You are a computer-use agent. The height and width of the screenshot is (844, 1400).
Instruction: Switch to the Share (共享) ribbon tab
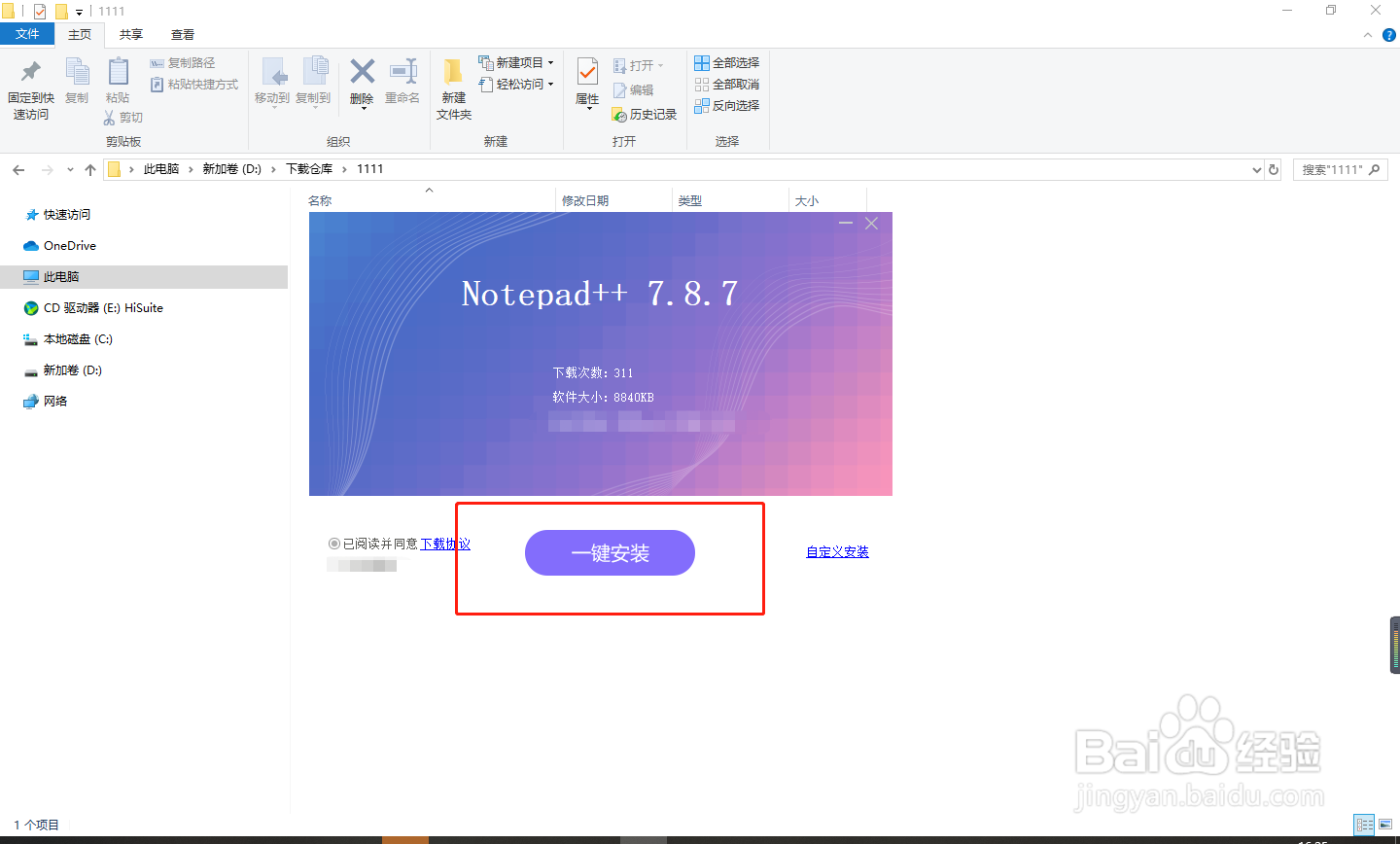click(x=131, y=35)
